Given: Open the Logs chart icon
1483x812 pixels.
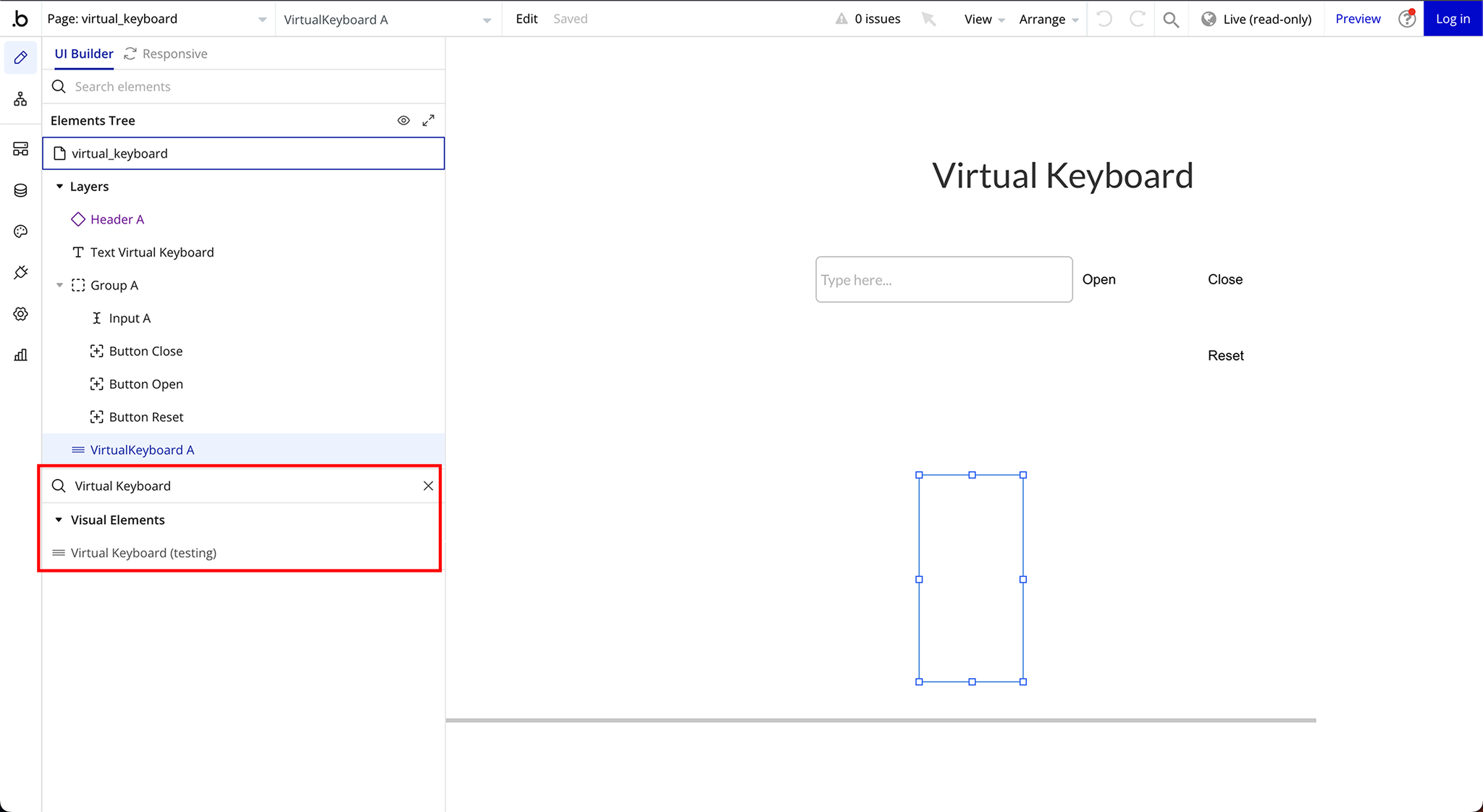Looking at the screenshot, I should [20, 355].
